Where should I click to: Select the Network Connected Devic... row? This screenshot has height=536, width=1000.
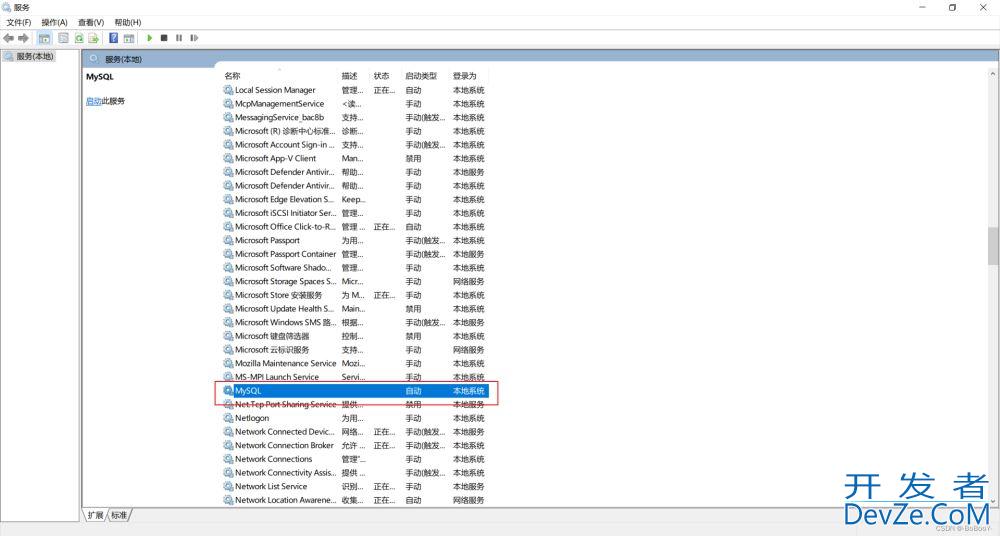[x=355, y=431]
